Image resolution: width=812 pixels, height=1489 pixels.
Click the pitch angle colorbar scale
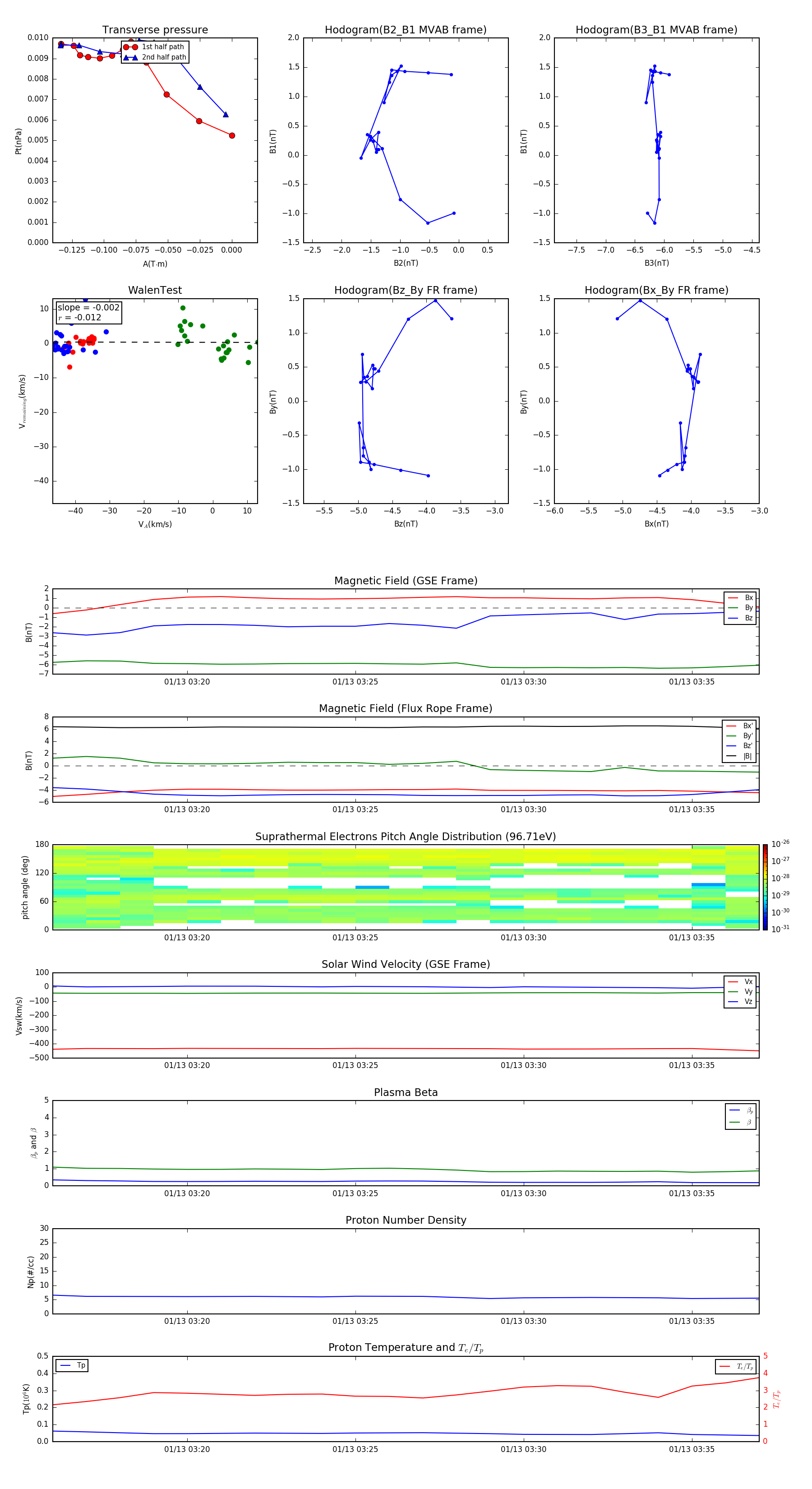point(765,887)
